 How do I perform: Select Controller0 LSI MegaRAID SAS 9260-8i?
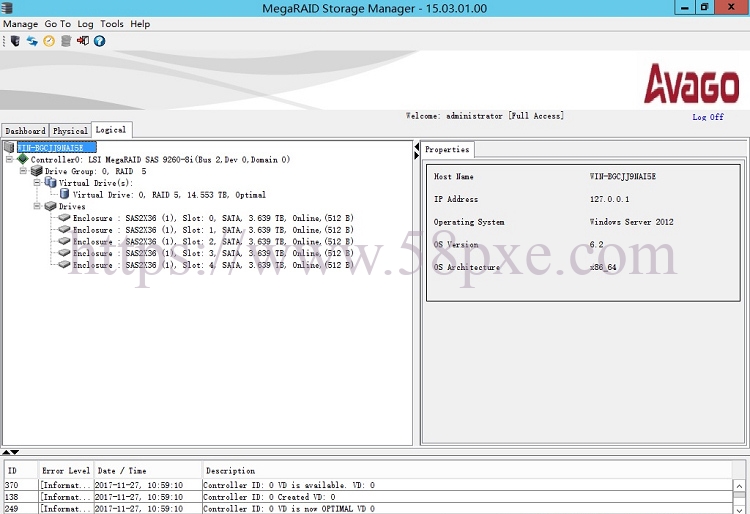pos(160,159)
